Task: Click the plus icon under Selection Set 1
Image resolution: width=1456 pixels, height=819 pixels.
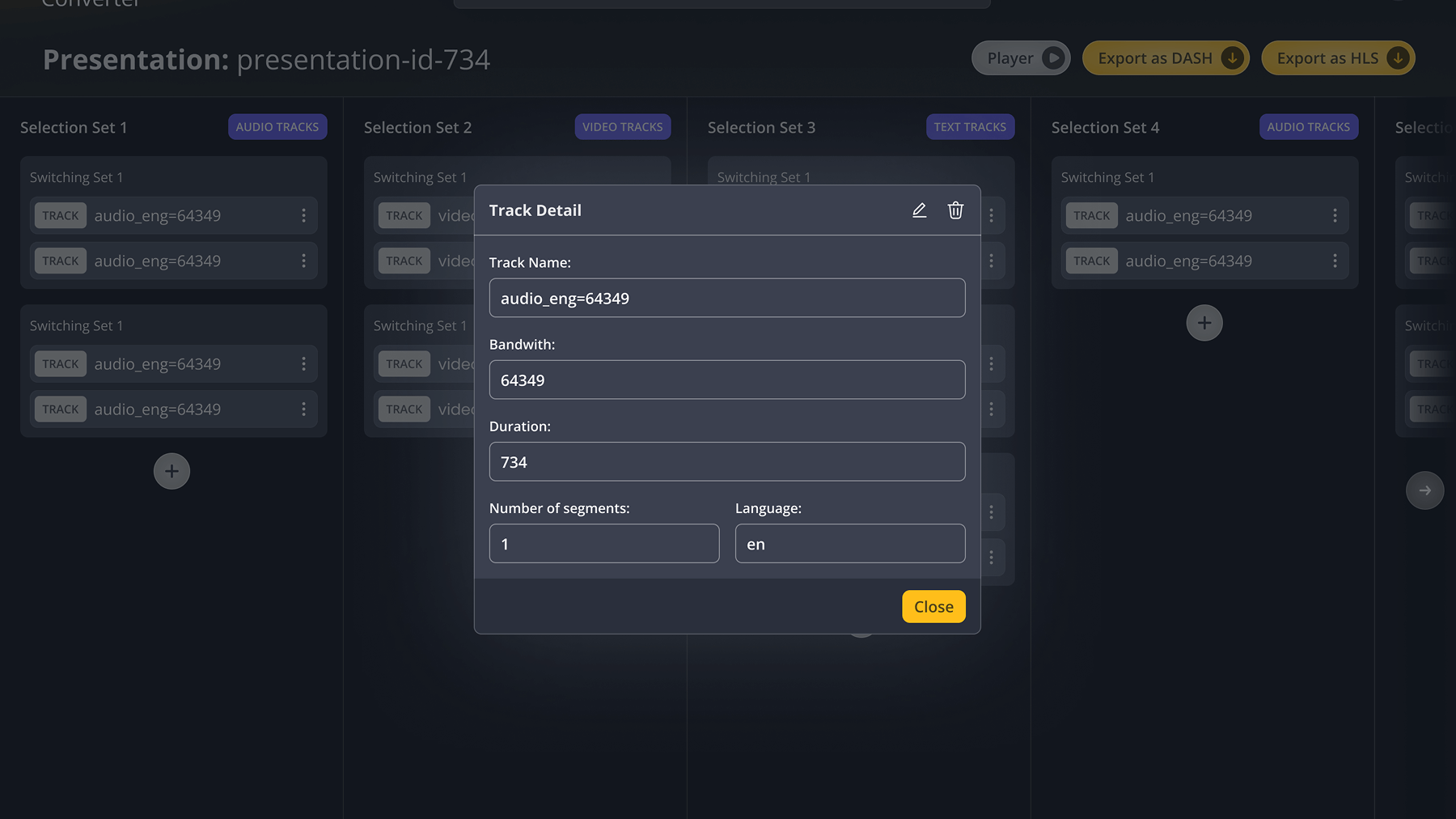Action: click(x=171, y=470)
